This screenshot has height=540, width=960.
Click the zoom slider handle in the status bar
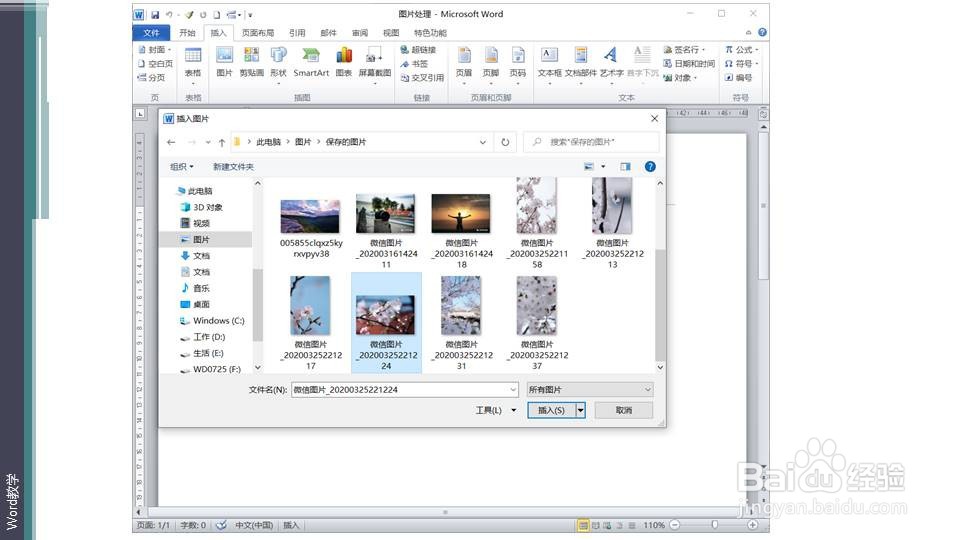714,525
